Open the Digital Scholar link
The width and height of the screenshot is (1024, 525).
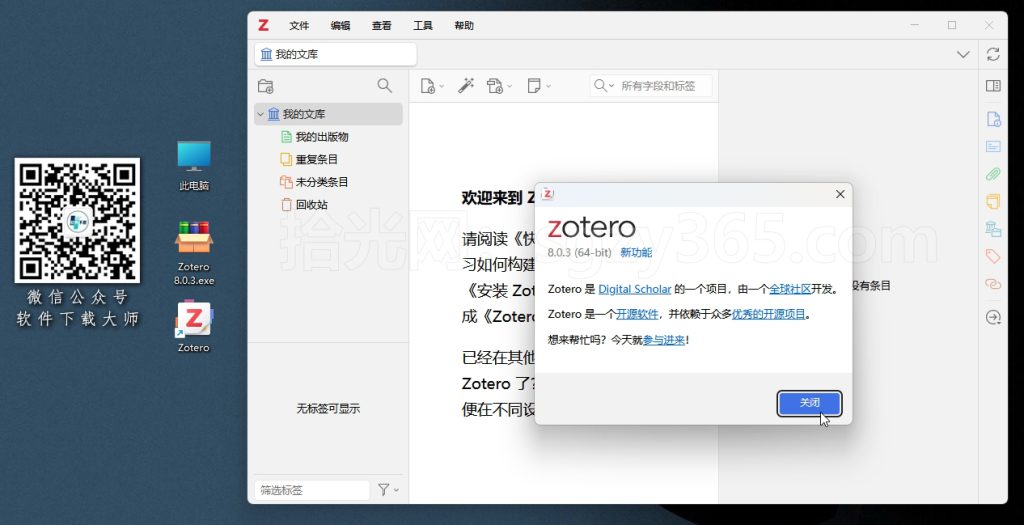coord(635,289)
